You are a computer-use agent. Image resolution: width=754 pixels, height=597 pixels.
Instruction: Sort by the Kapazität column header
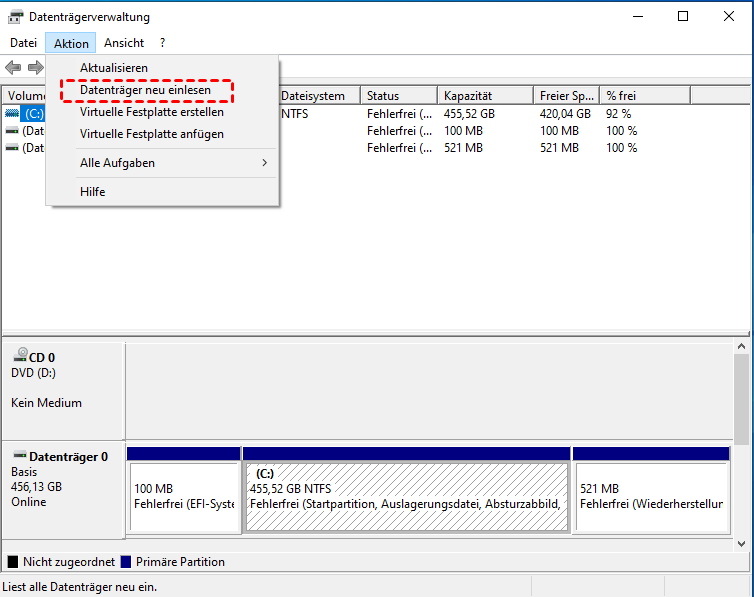point(486,96)
